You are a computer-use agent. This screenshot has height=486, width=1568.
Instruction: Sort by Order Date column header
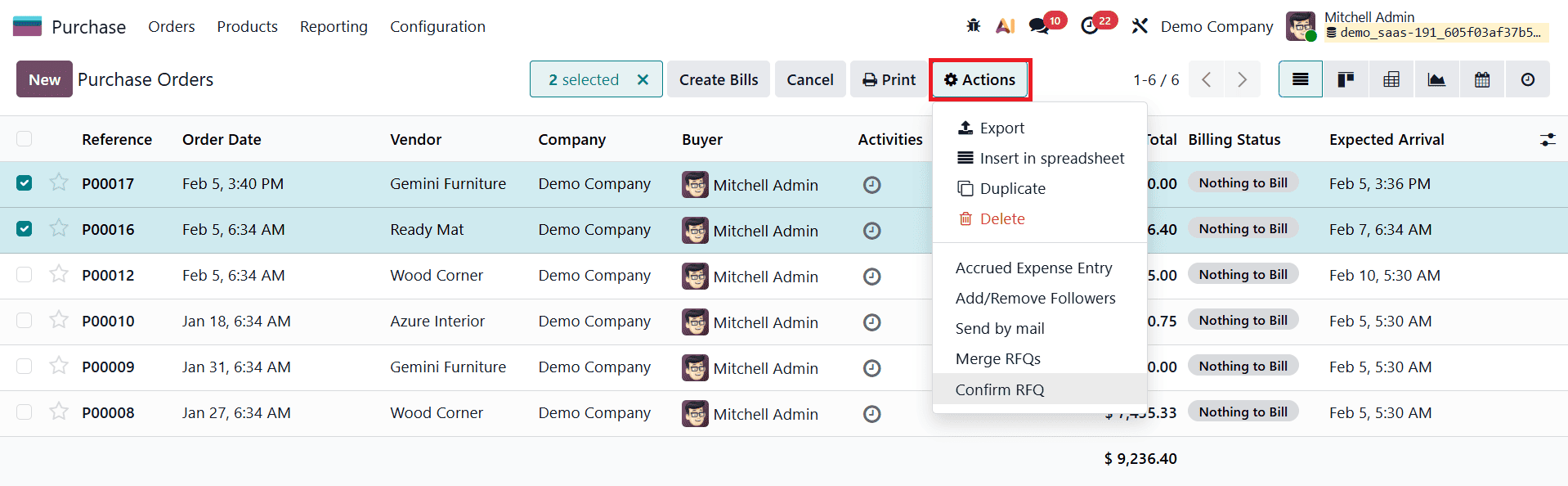222,139
